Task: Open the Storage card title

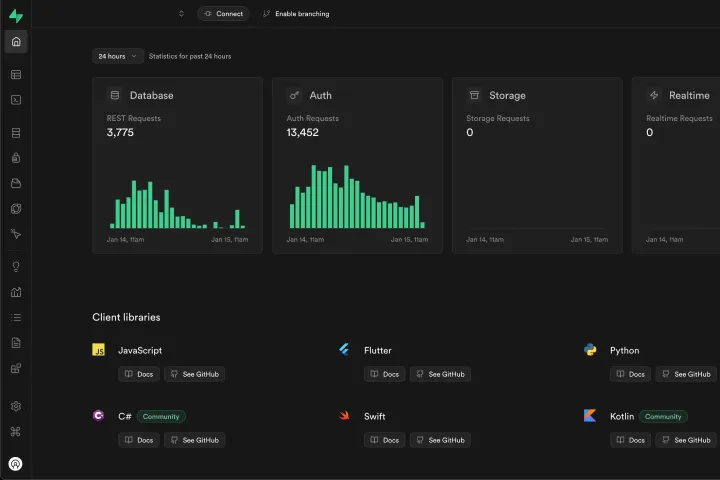Action: point(507,96)
